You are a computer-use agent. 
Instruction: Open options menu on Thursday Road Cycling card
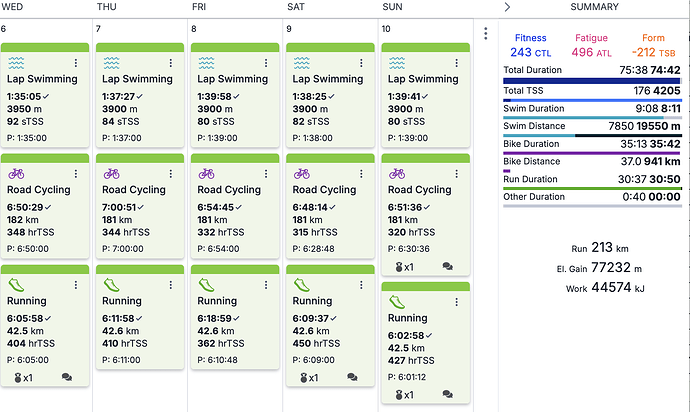pyautogui.click(x=171, y=174)
